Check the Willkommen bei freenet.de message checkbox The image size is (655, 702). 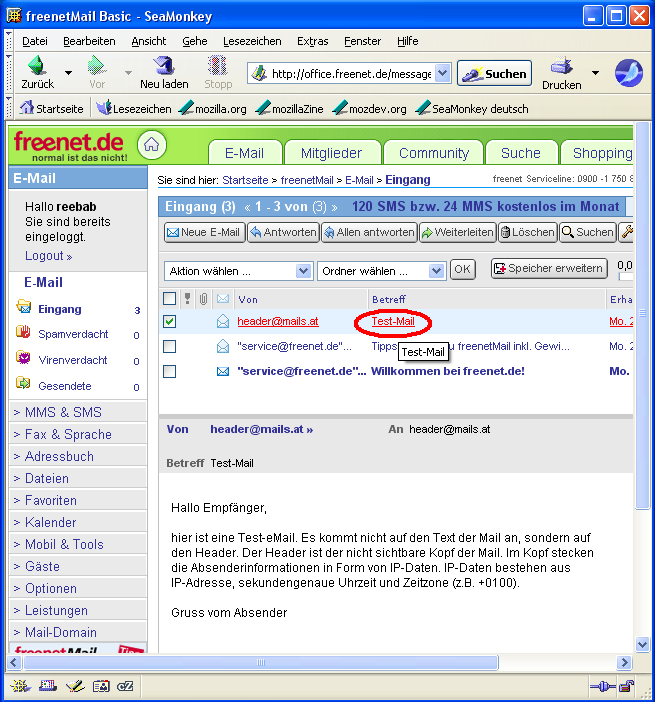click(x=170, y=371)
